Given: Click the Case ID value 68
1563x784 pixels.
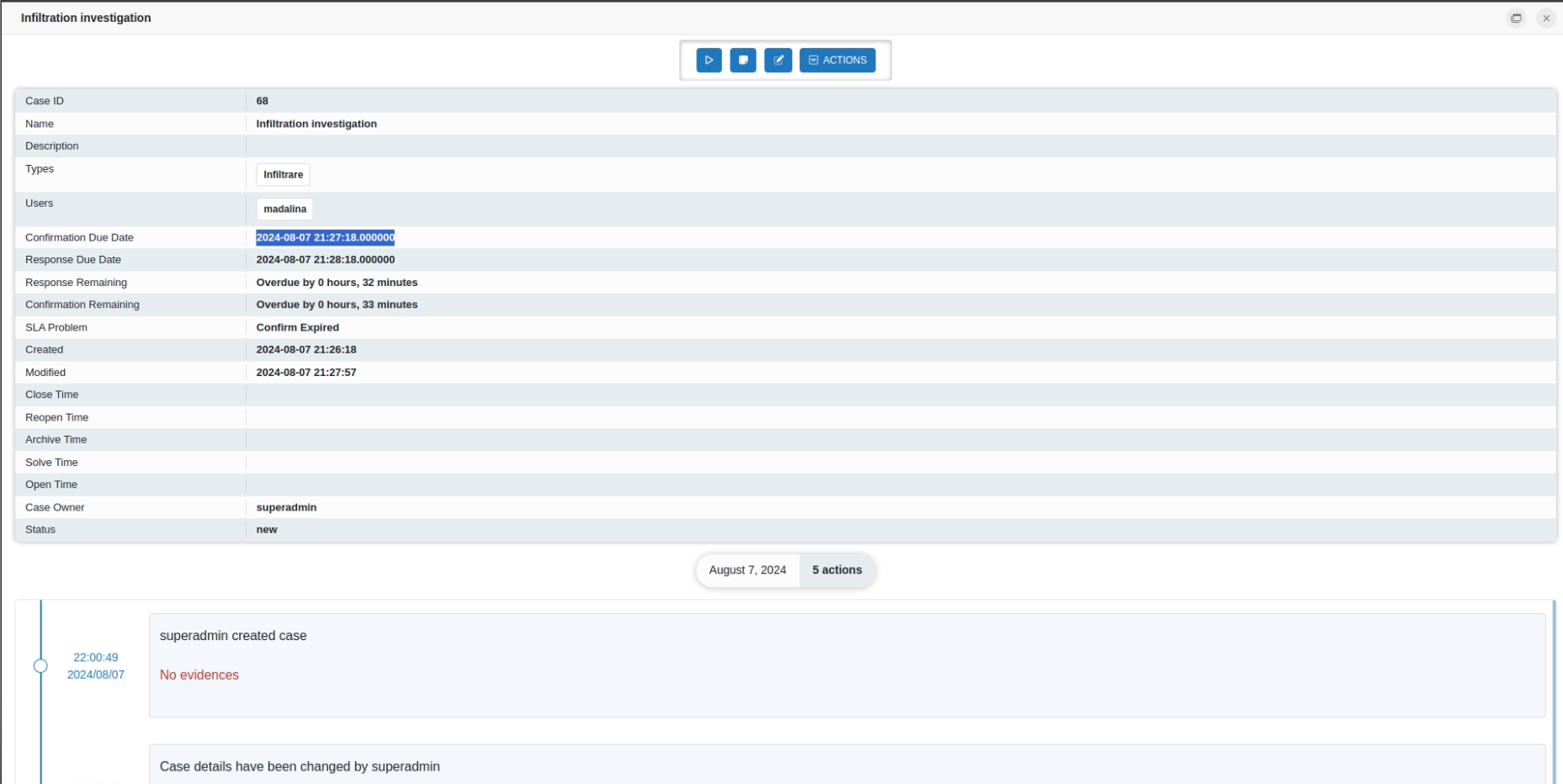Looking at the screenshot, I should click(263, 101).
